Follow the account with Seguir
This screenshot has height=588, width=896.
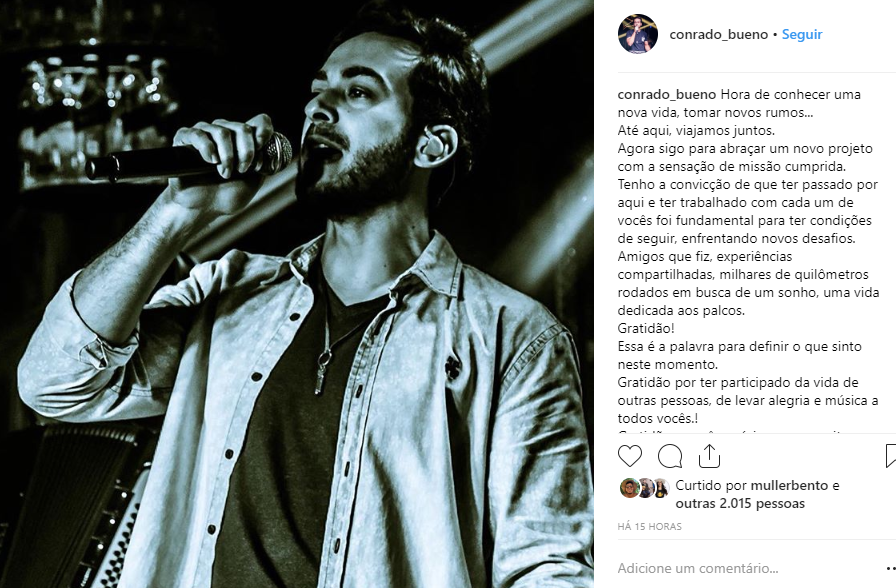[x=802, y=34]
